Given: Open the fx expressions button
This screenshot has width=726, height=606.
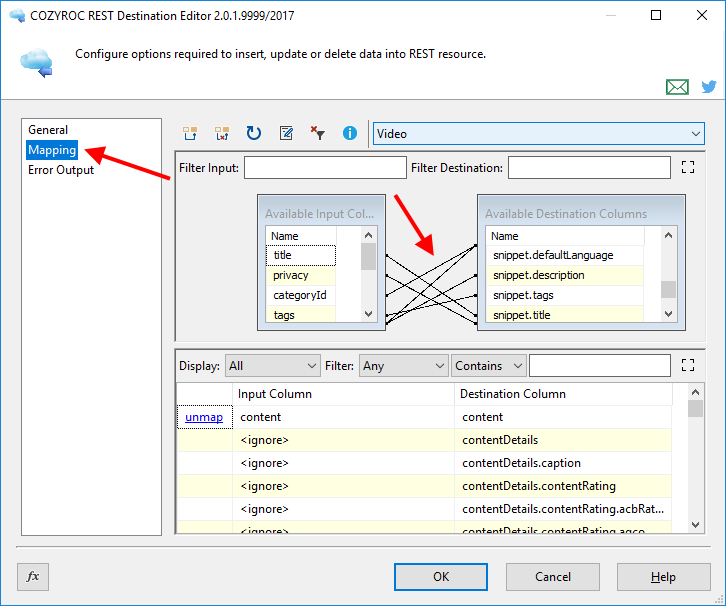Looking at the screenshot, I should 33,577.
